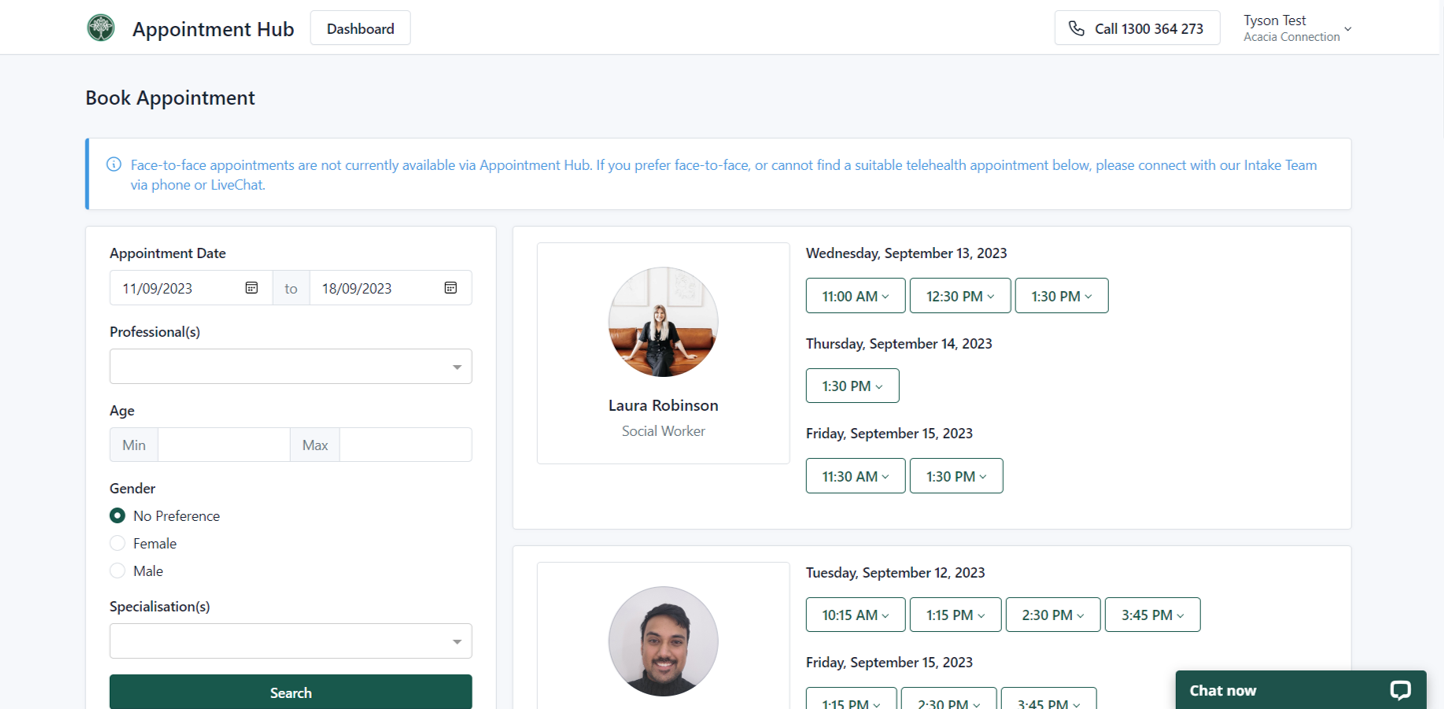Click the info icon in the face-to-face notice

pos(113,164)
